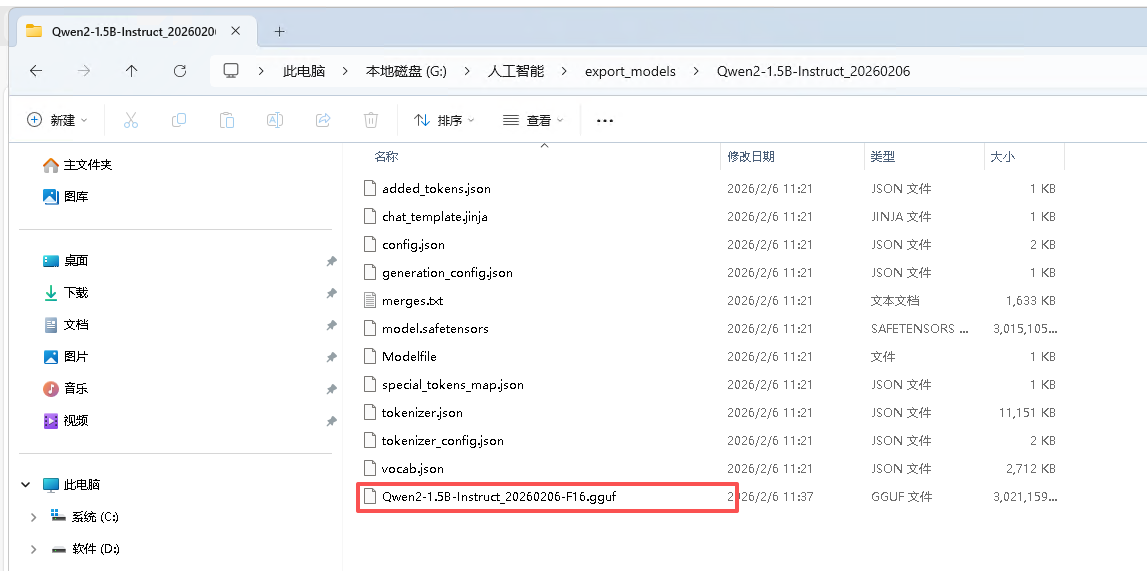Image resolution: width=1147 pixels, height=571 pixels.
Task: Click the Qwen2-1.5B-Instruct_20260206 breadcrumb
Action: 813,72
